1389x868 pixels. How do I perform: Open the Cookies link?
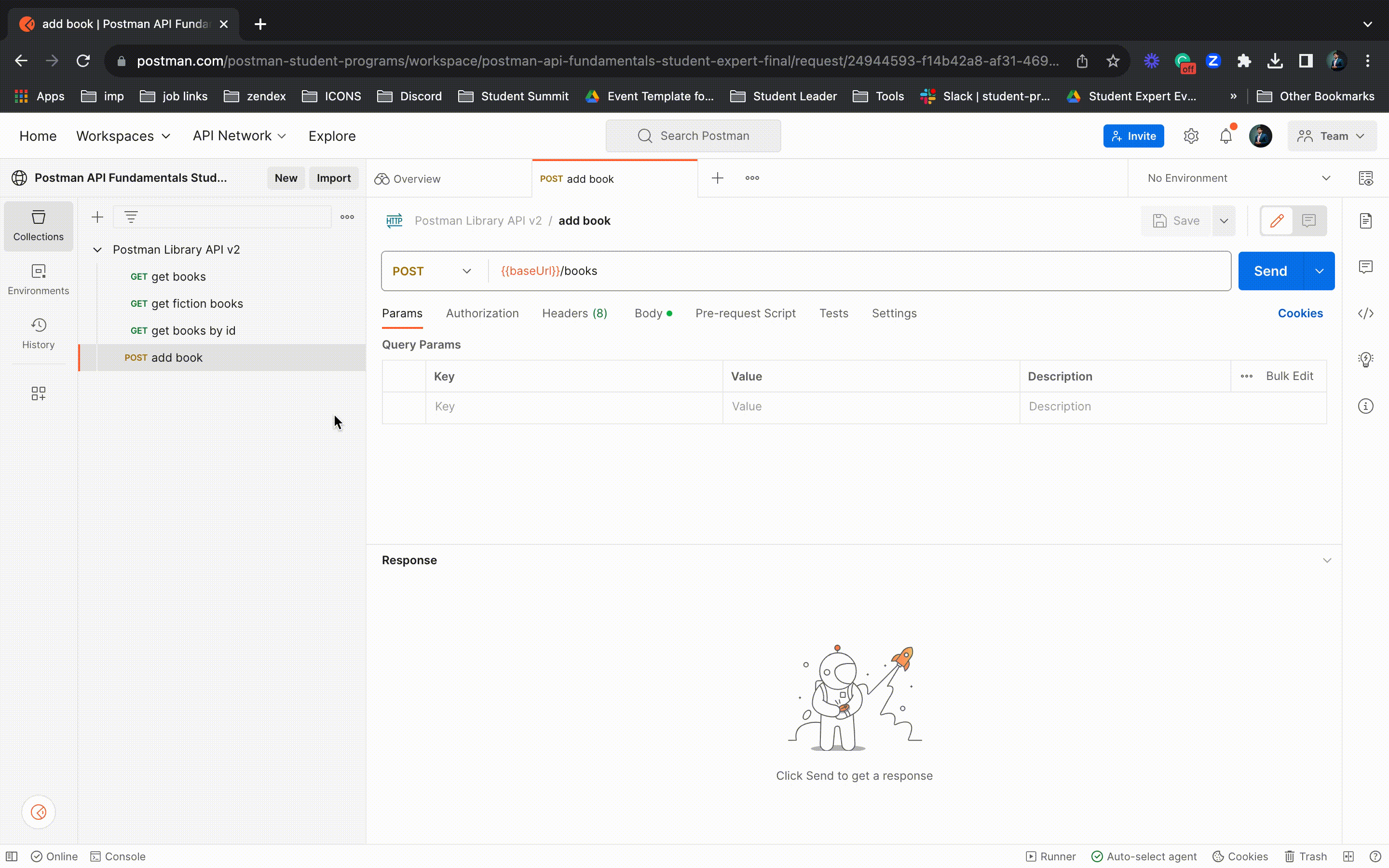(1299, 313)
